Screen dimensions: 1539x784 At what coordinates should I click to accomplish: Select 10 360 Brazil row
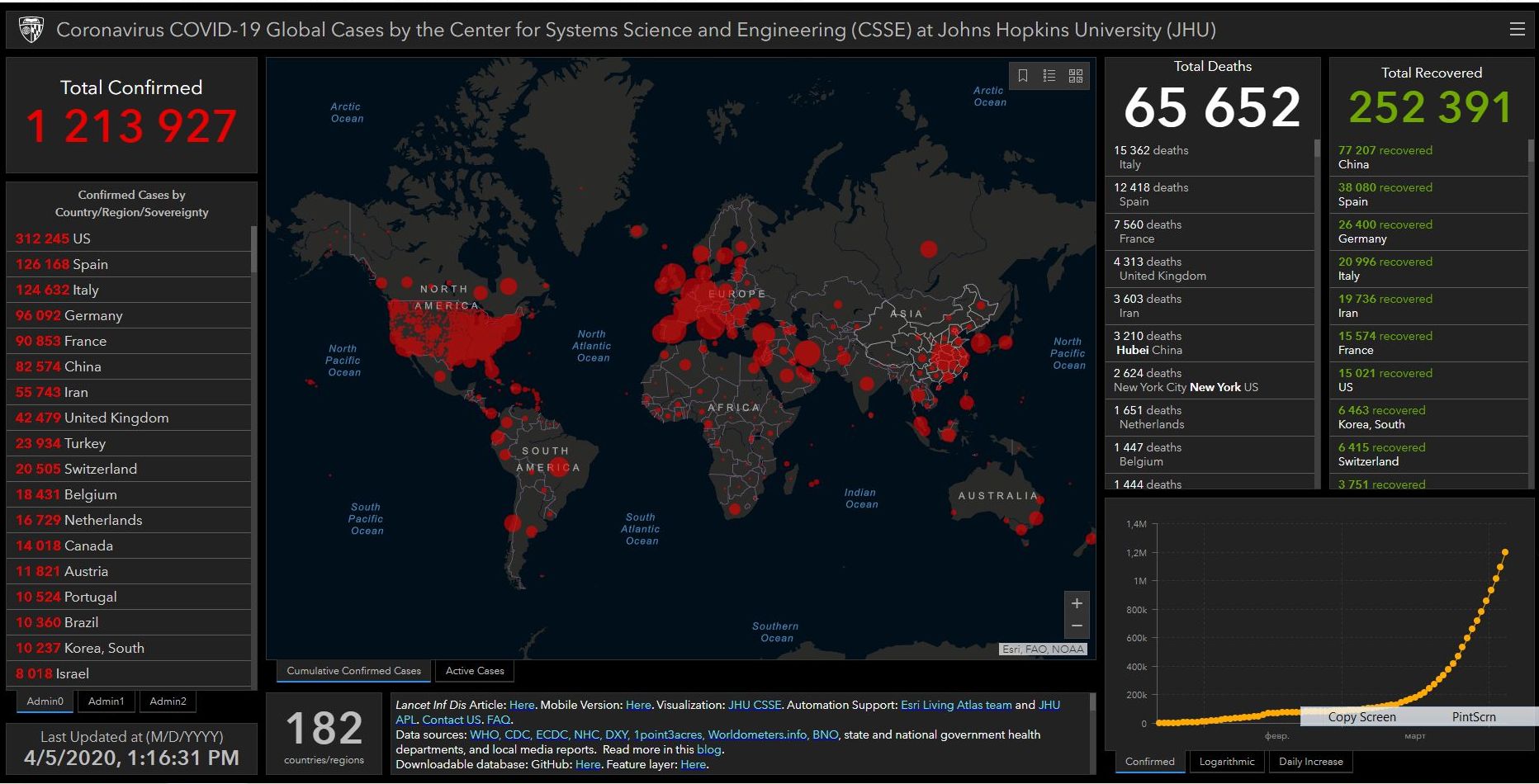click(x=129, y=622)
